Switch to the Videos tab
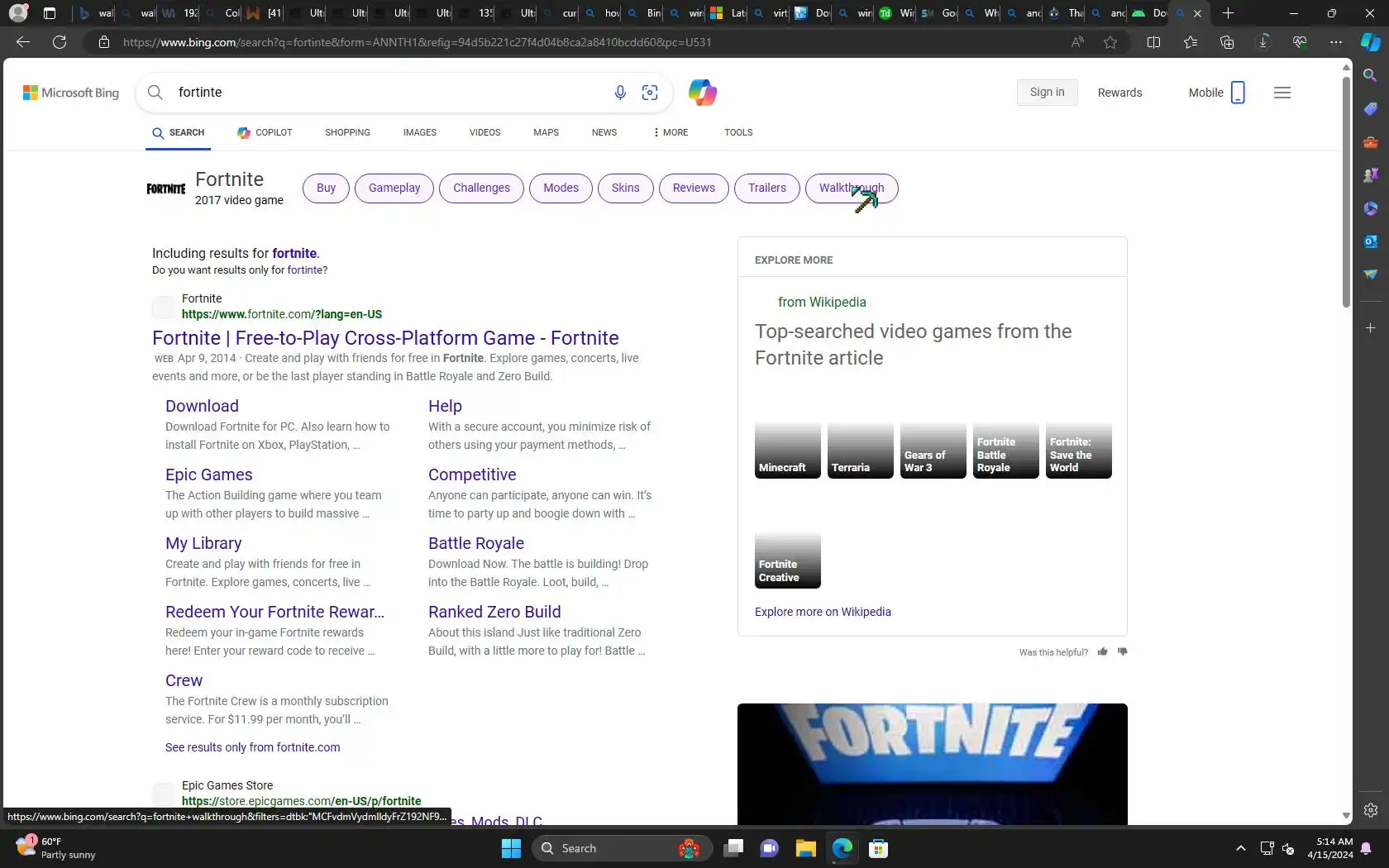 click(x=484, y=132)
